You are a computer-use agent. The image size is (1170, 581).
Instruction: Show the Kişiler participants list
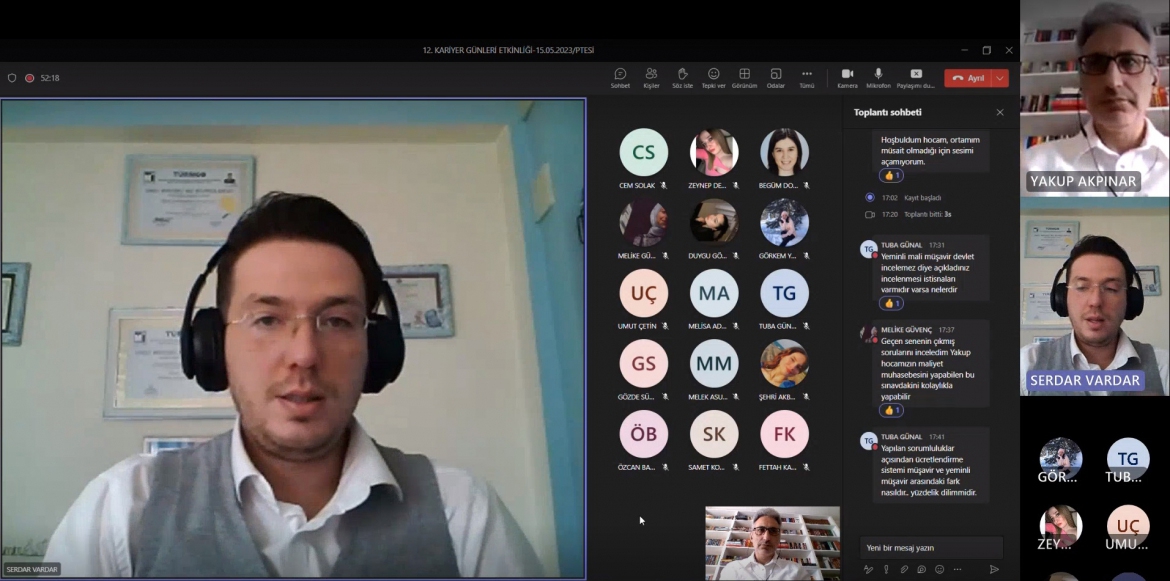pyautogui.click(x=651, y=78)
